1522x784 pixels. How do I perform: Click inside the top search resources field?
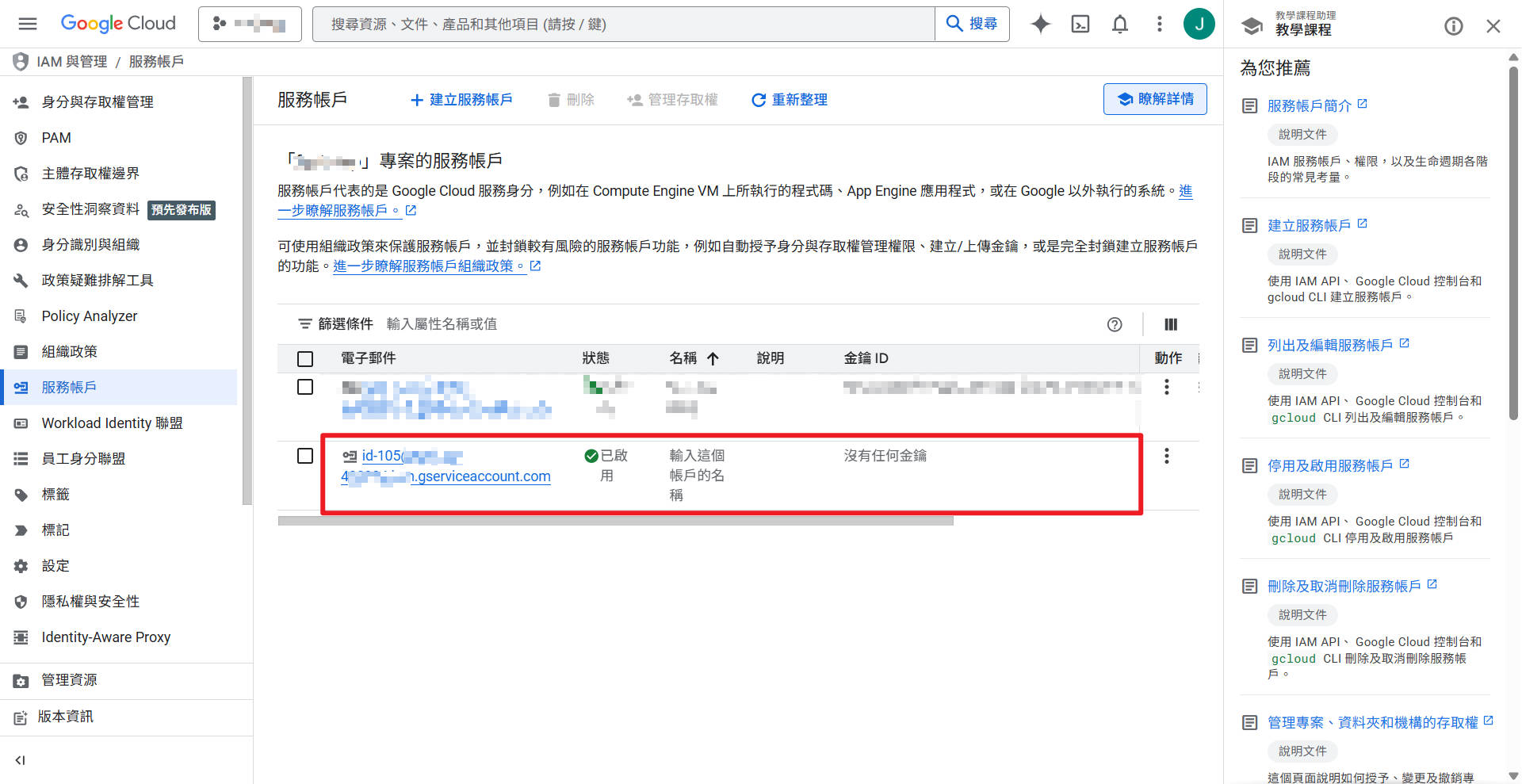[555, 24]
